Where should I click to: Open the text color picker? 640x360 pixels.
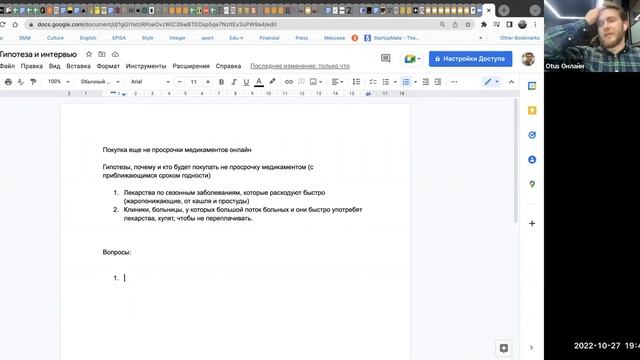coord(259,82)
